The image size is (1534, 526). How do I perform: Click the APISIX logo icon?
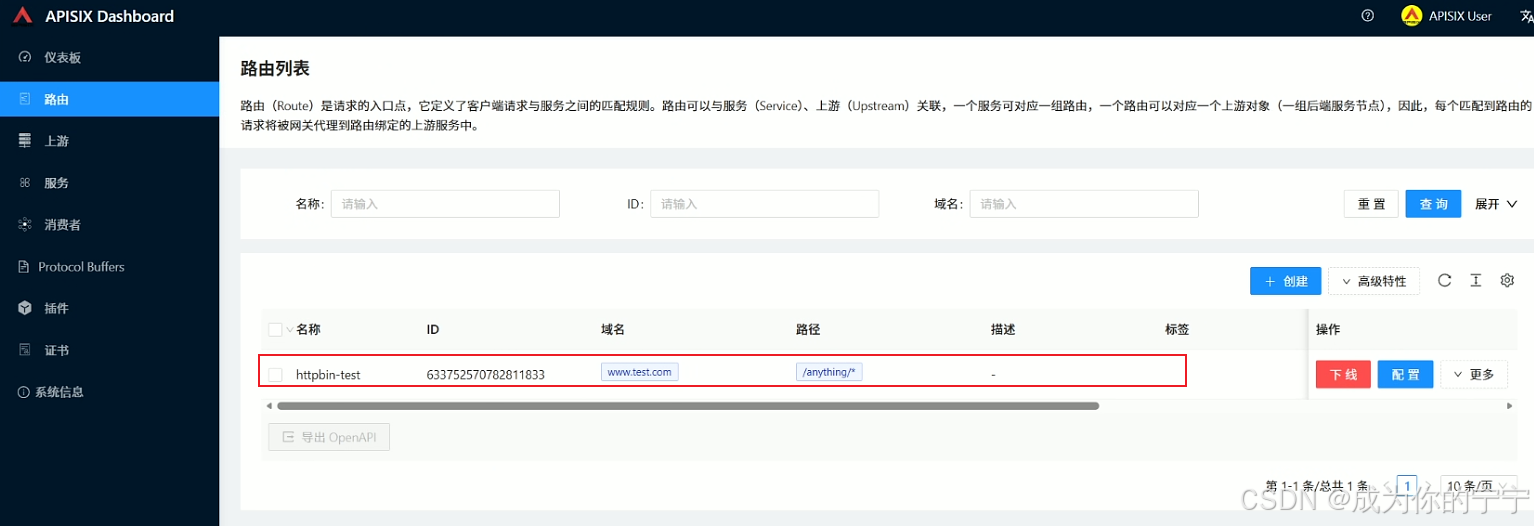pyautogui.click(x=22, y=16)
